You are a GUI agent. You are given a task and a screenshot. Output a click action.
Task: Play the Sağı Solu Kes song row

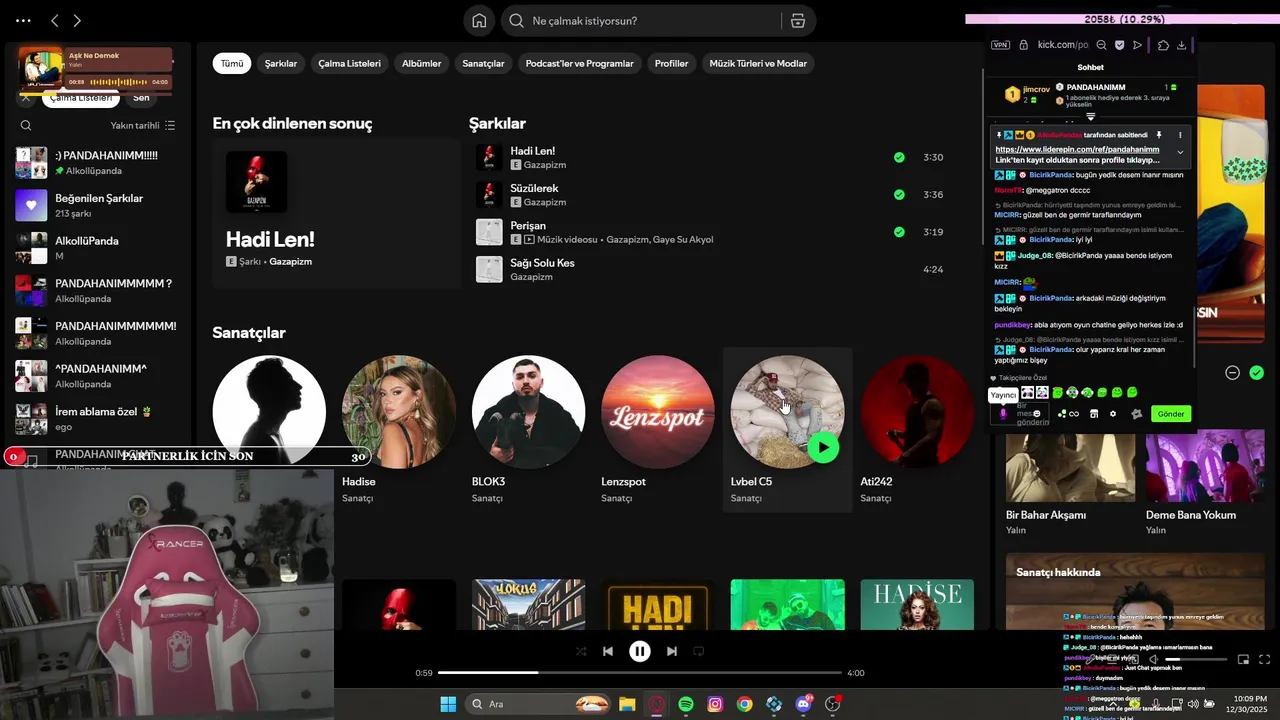coord(710,269)
